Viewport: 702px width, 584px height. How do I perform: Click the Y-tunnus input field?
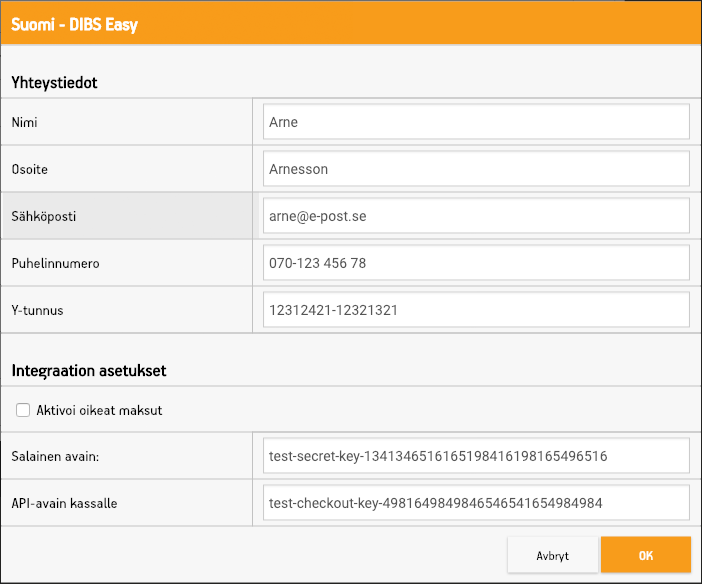[x=476, y=310]
